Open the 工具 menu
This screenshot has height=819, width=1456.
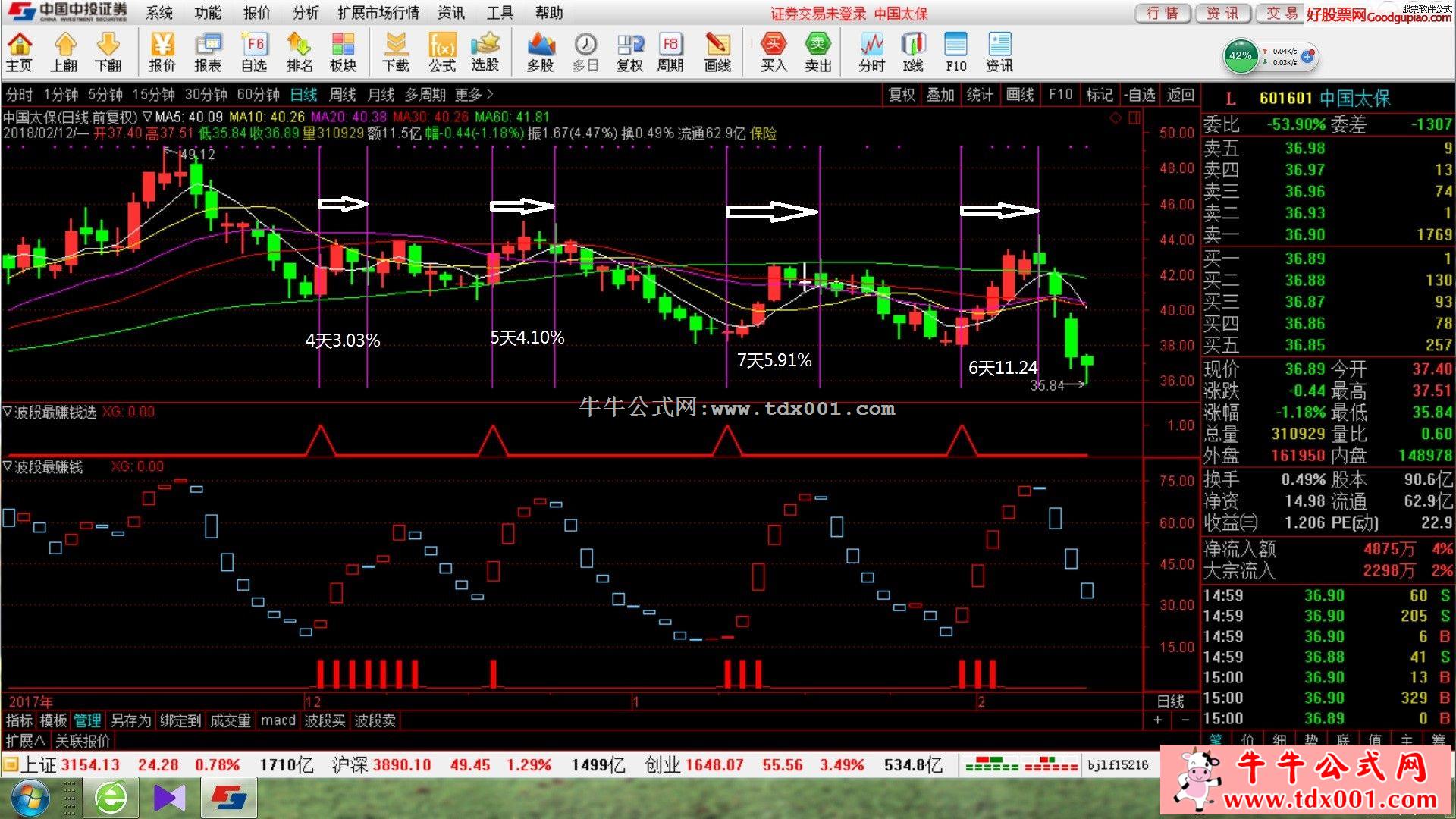500,13
